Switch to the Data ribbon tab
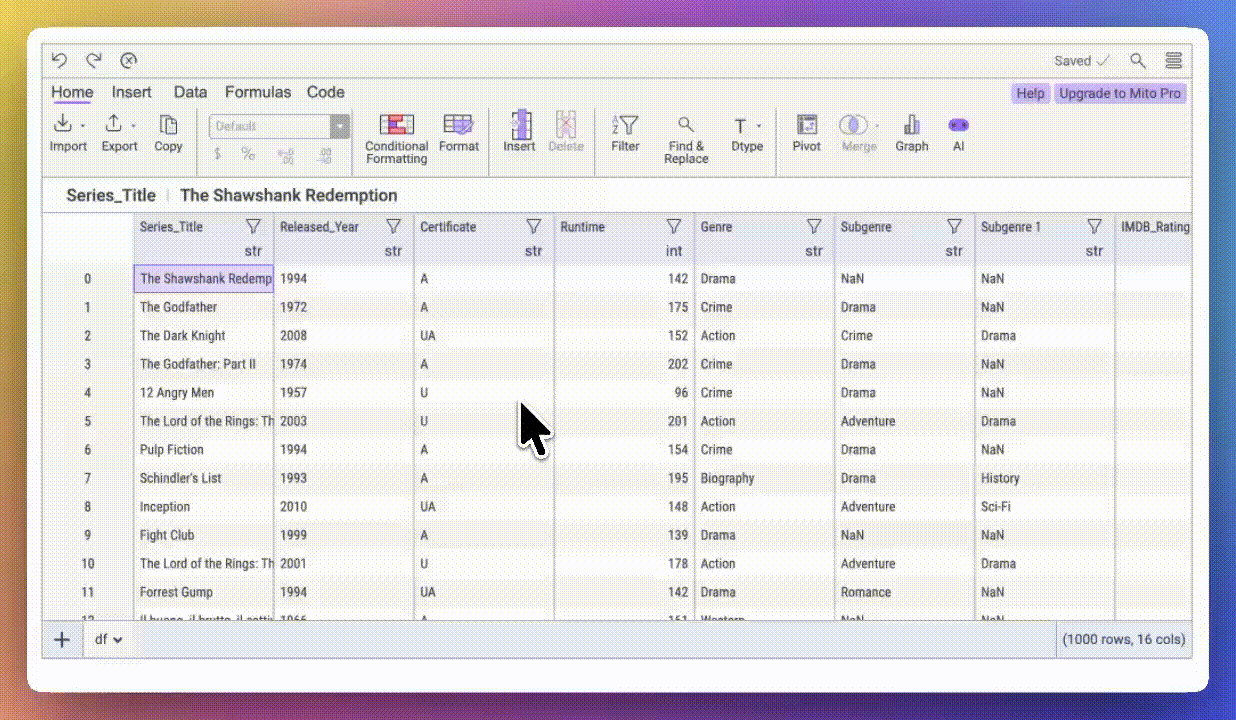Image resolution: width=1236 pixels, height=720 pixels. 190,92
